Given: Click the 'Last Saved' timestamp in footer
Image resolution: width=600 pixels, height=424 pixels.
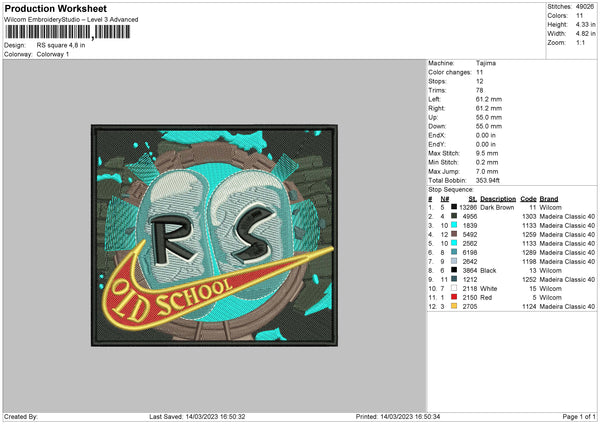Looking at the screenshot, I should [x=197, y=417].
